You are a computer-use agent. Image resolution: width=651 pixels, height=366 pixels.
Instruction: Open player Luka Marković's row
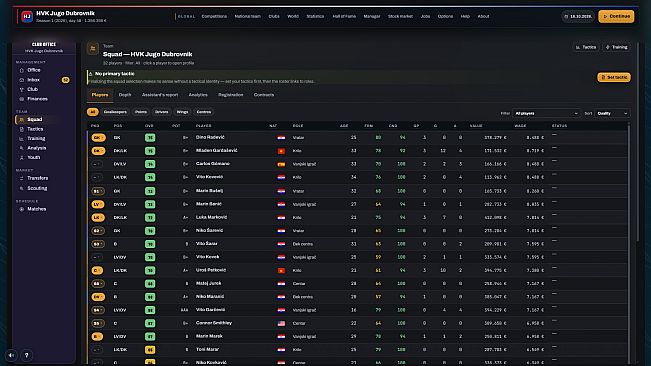coord(358,217)
